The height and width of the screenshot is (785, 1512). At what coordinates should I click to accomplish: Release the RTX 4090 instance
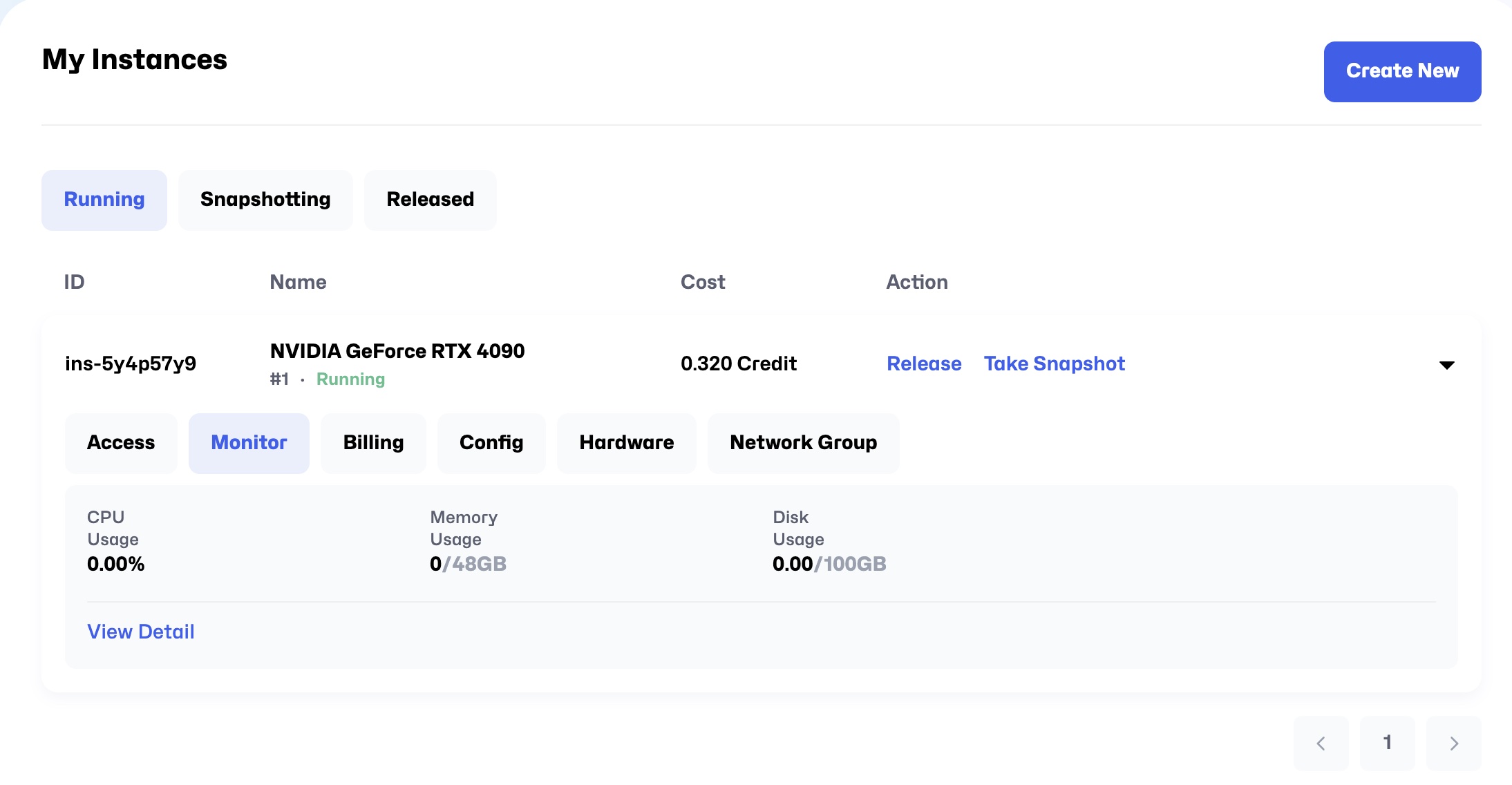924,364
